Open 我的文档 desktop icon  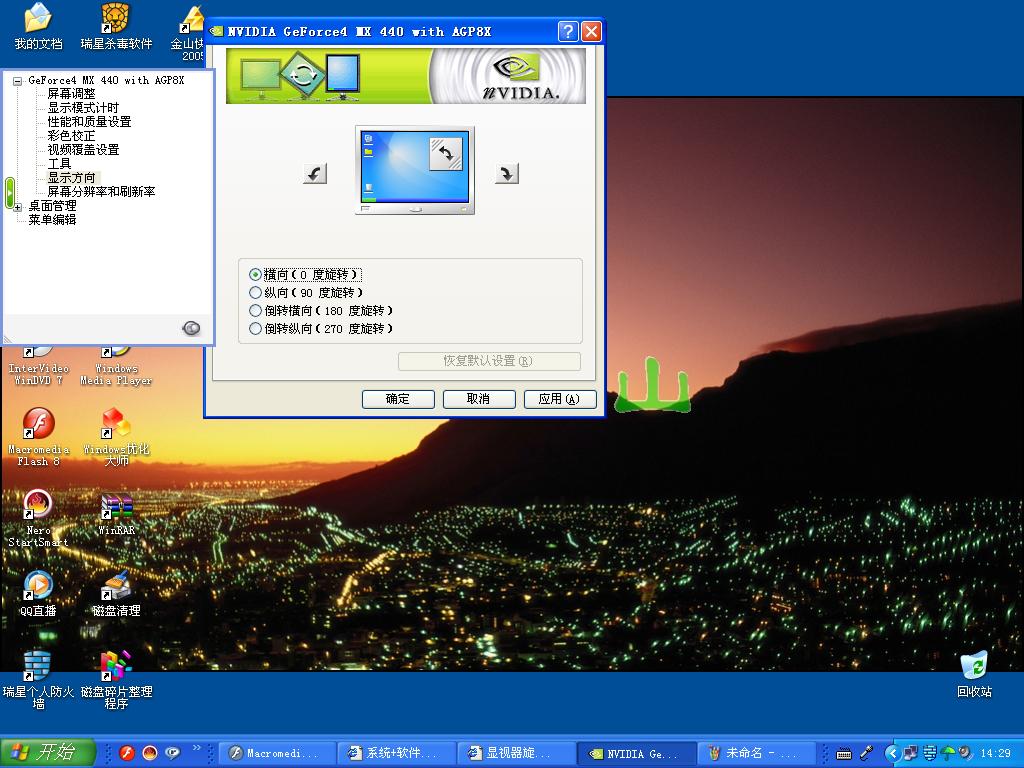point(39,26)
